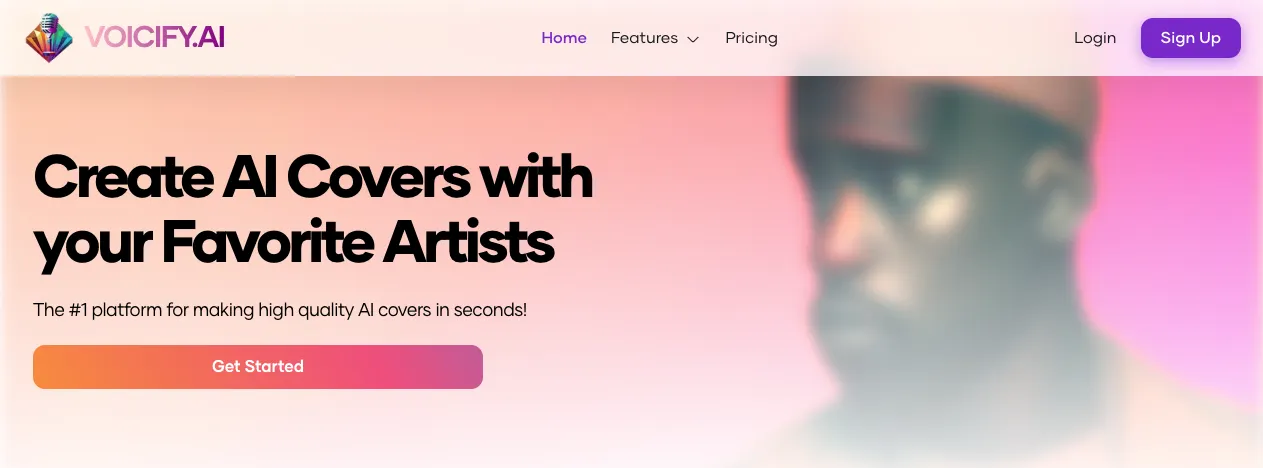This screenshot has width=1263, height=468.
Task: Open the Pricing page link
Action: [751, 38]
